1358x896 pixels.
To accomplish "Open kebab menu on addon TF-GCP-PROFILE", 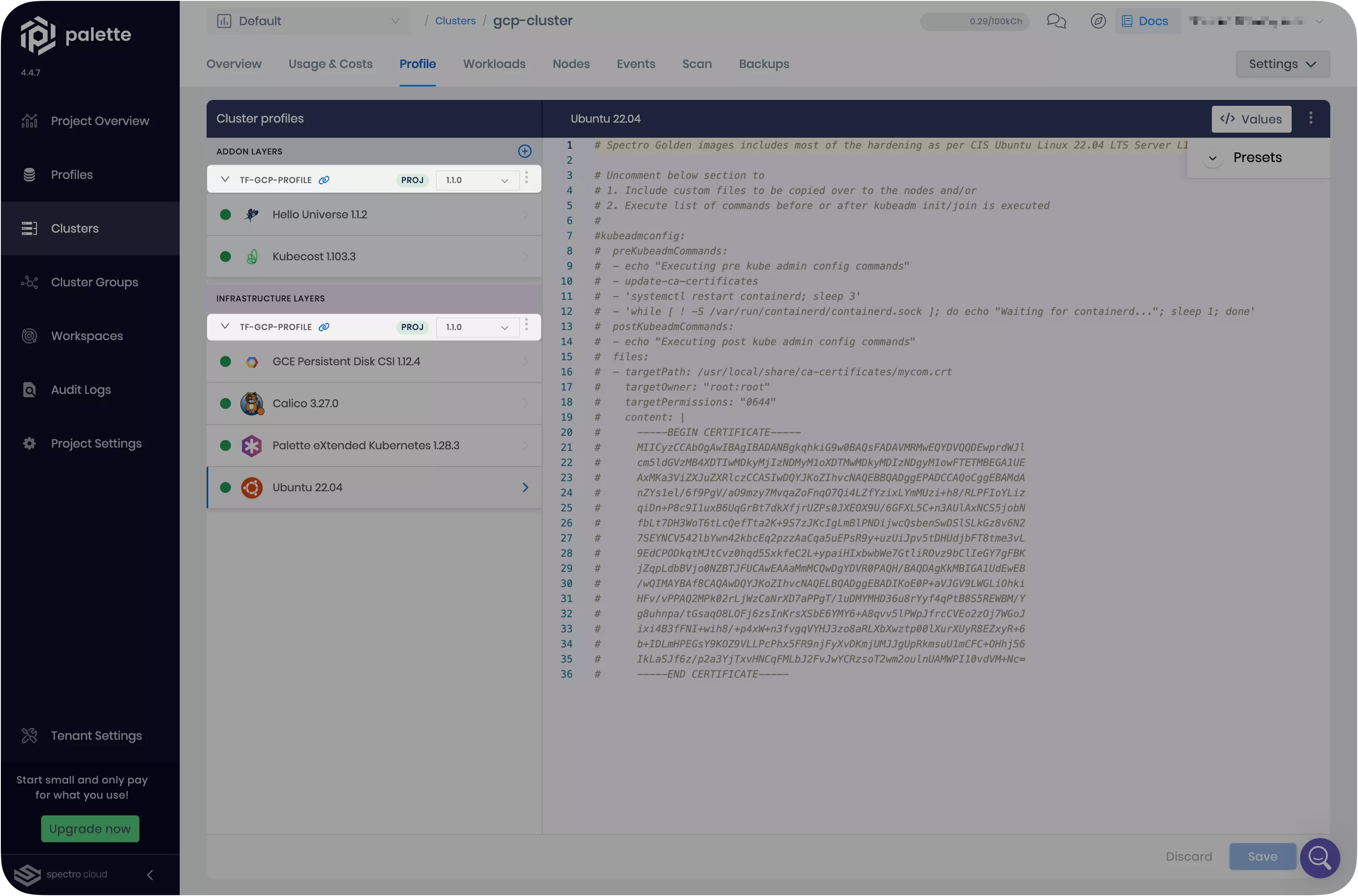I will 526,177.
